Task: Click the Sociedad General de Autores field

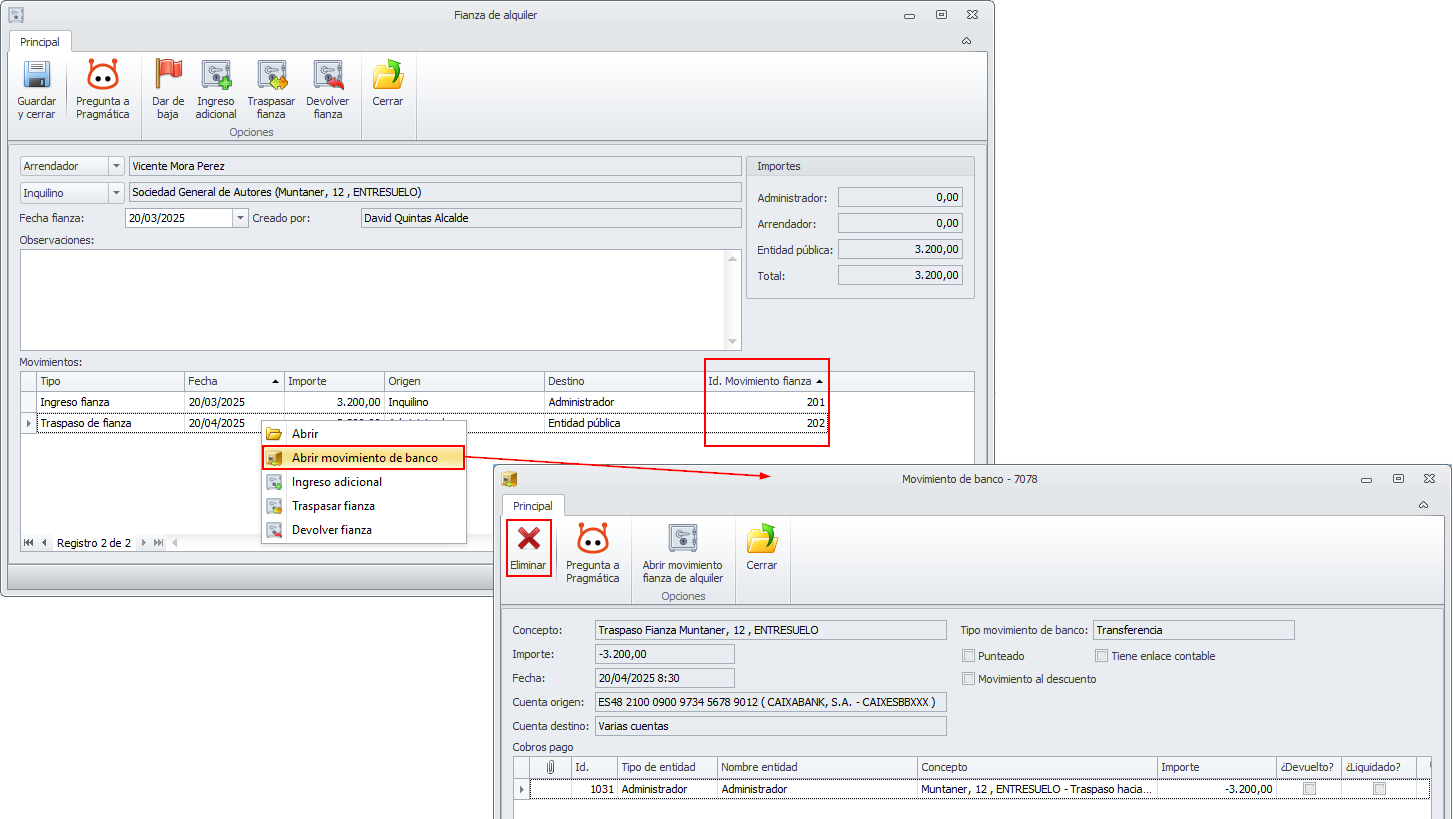Action: coord(435,192)
